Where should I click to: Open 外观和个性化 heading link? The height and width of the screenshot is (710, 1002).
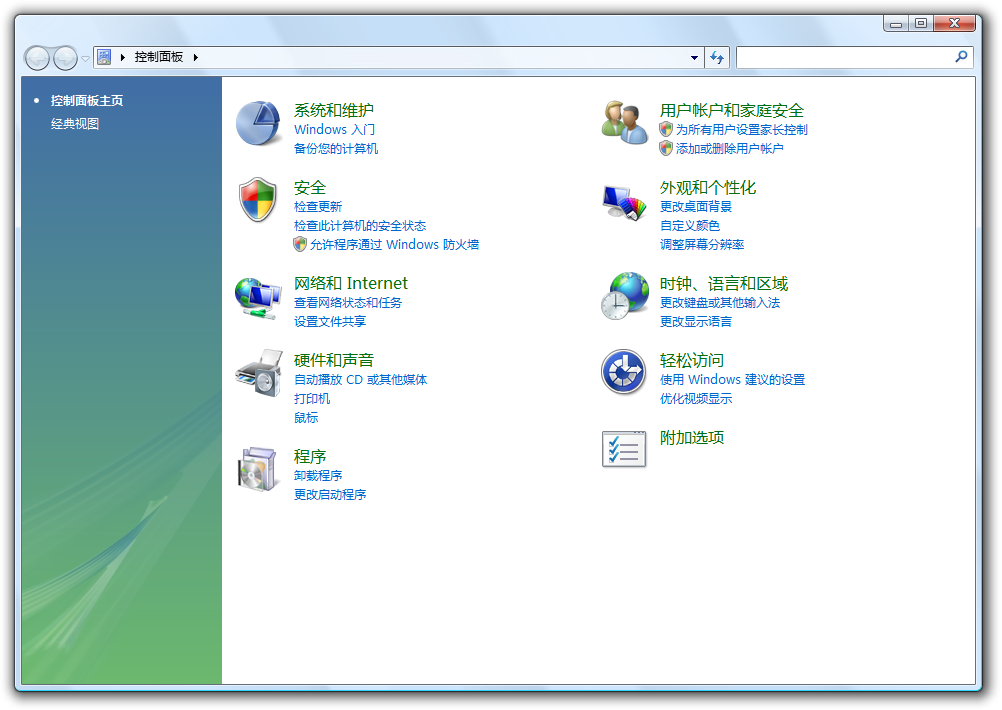[708, 187]
